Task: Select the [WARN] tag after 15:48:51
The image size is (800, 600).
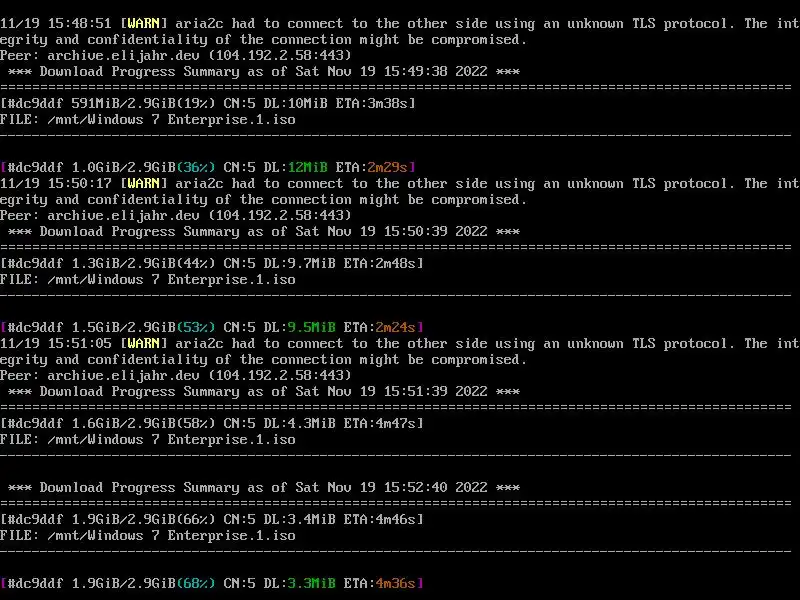Action: pos(143,23)
